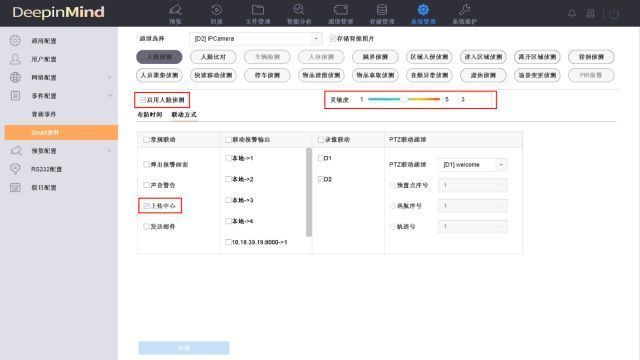This screenshot has height=360, width=640.
Task: Open the 巡航序号 number dropdown
Action: [x=473, y=206]
